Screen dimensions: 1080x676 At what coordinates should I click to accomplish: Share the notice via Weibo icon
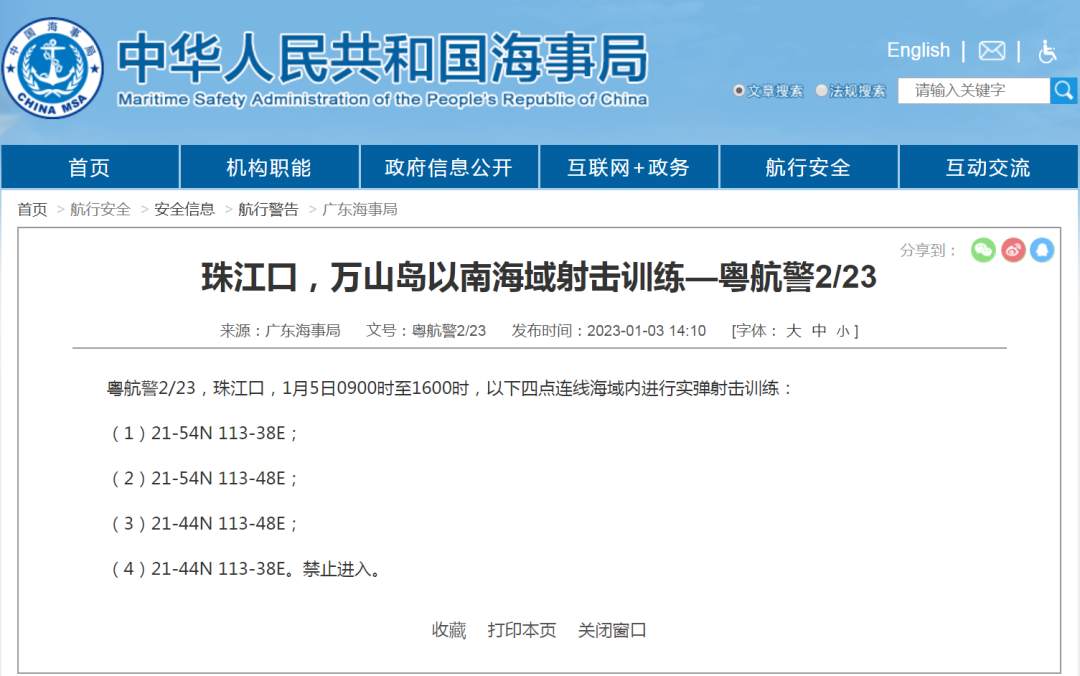[1013, 250]
